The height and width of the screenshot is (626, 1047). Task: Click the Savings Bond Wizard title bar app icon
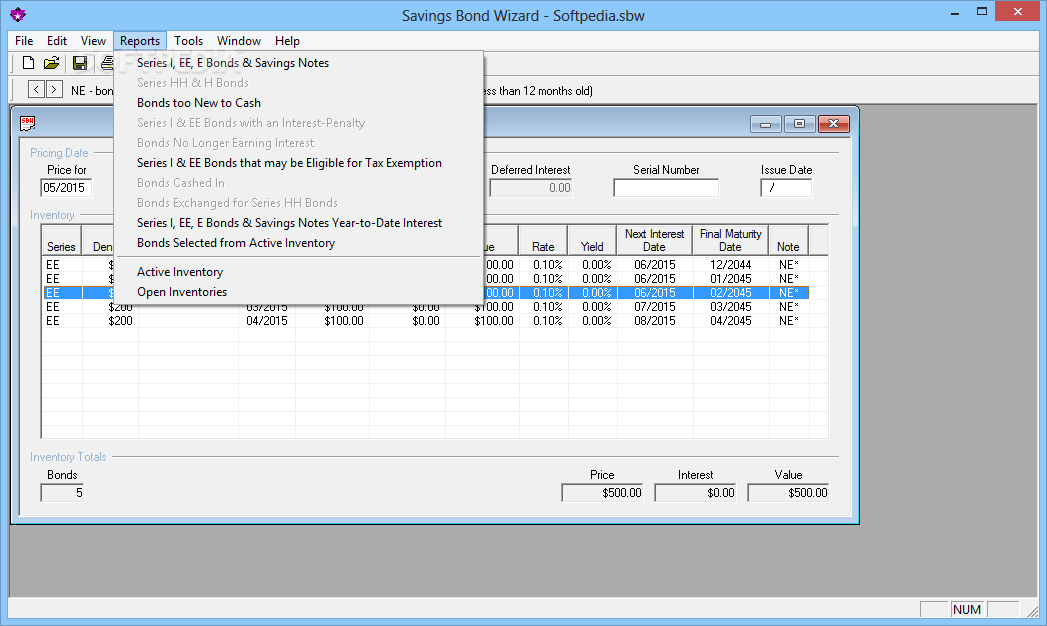click(17, 15)
